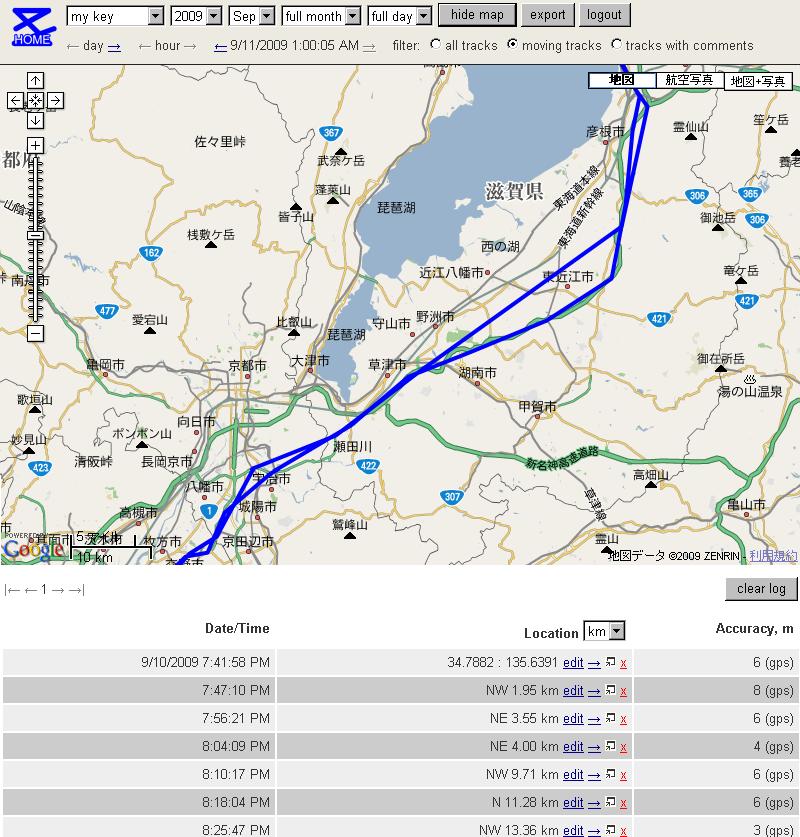
Task: Open the full month dropdown
Action: point(321,16)
